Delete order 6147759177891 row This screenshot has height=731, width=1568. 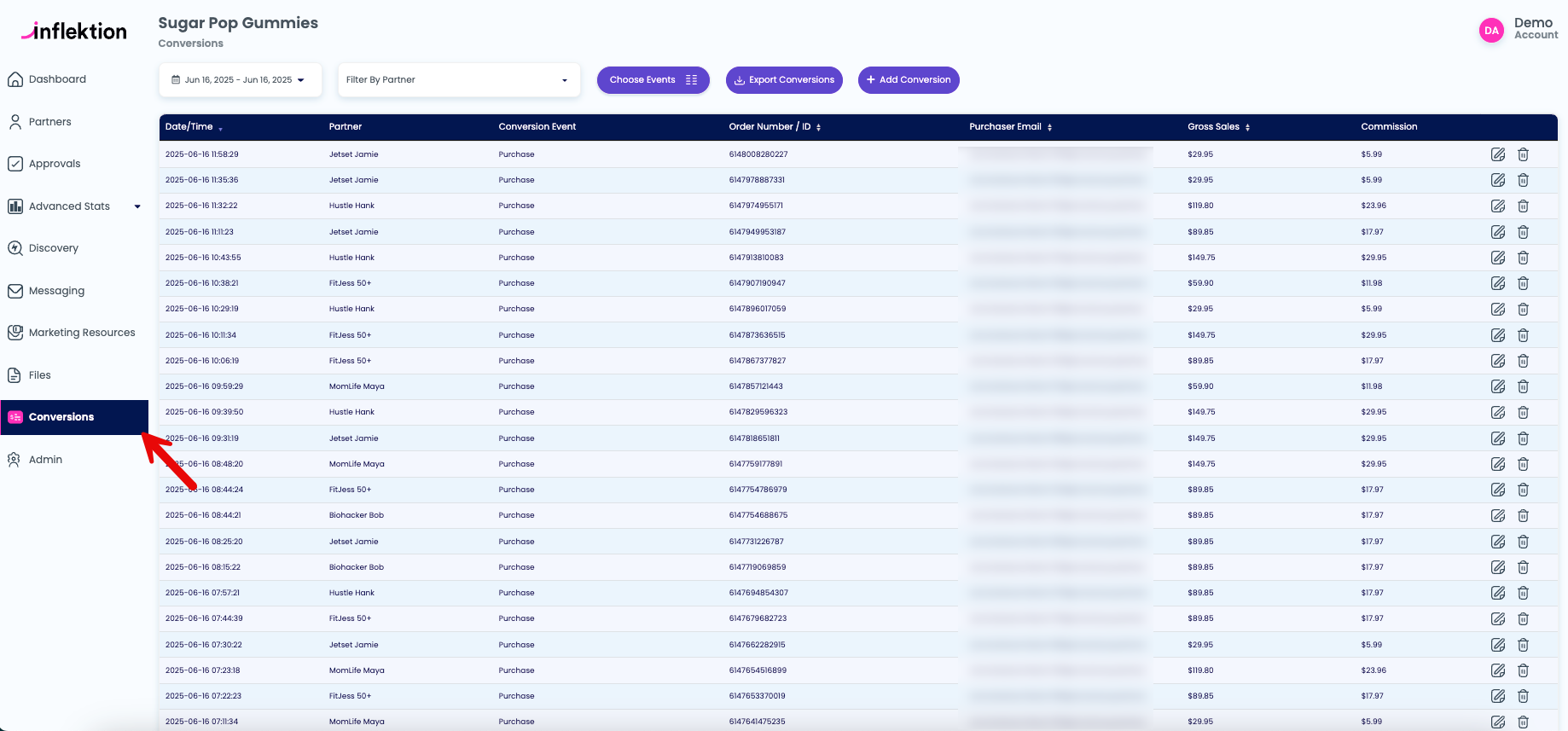[1523, 464]
